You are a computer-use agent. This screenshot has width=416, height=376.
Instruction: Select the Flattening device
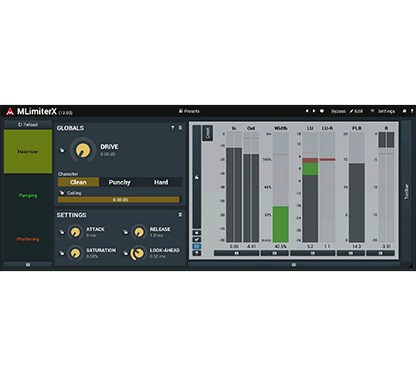[28, 239]
